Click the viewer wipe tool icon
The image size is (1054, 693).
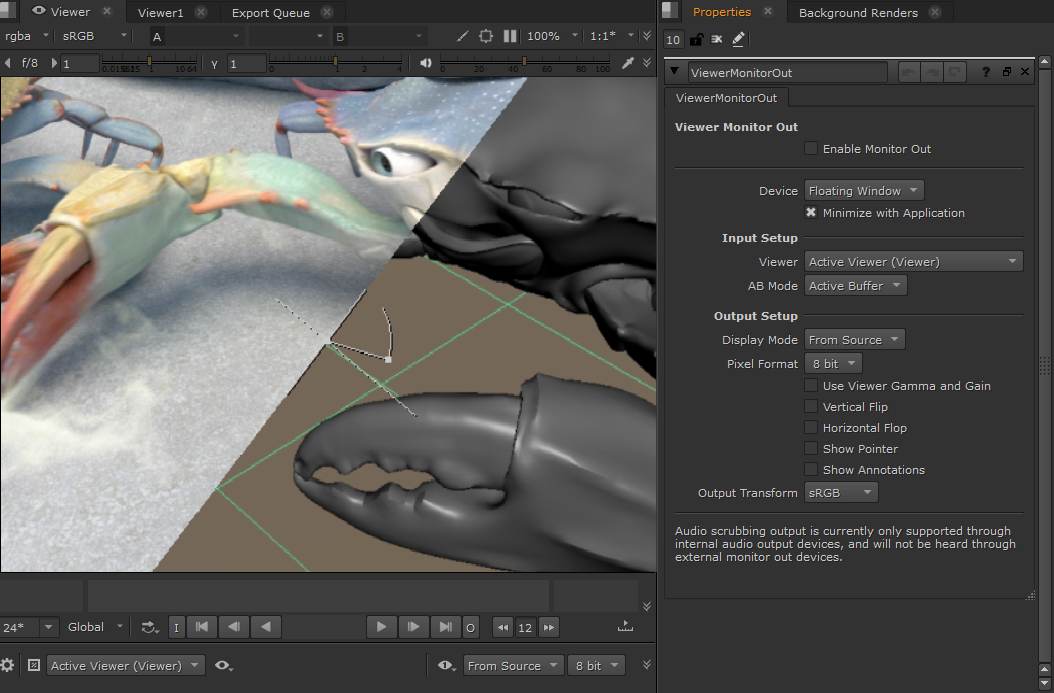(462, 36)
